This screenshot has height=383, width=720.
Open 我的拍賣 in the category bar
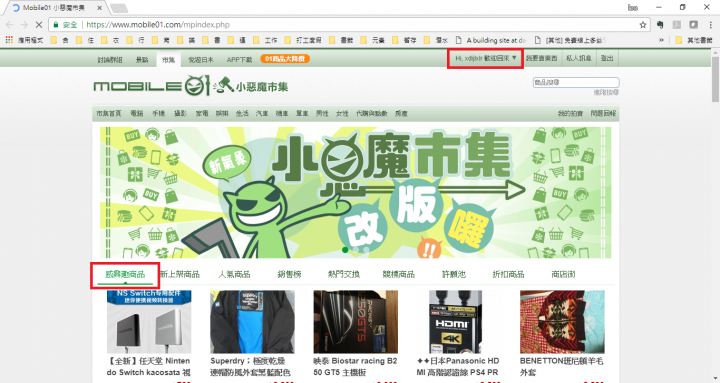[570, 113]
